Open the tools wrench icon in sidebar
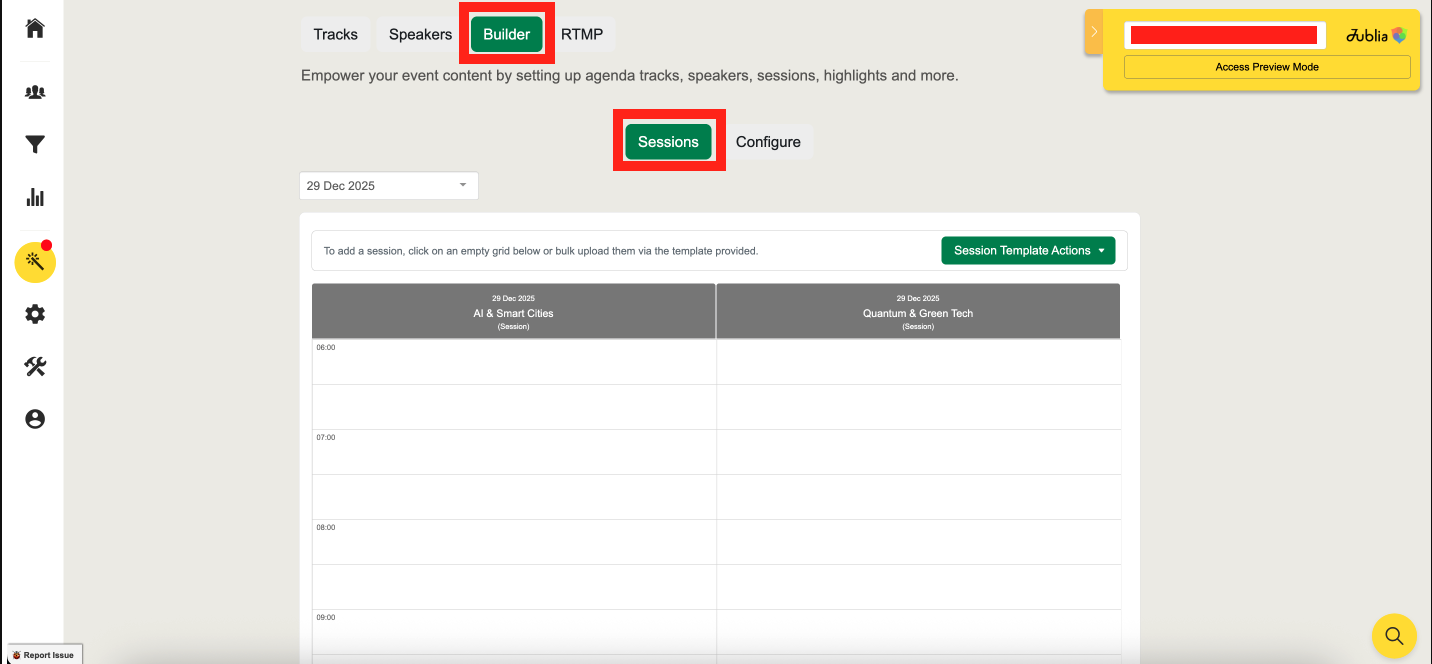The width and height of the screenshot is (1432, 664). pos(35,367)
